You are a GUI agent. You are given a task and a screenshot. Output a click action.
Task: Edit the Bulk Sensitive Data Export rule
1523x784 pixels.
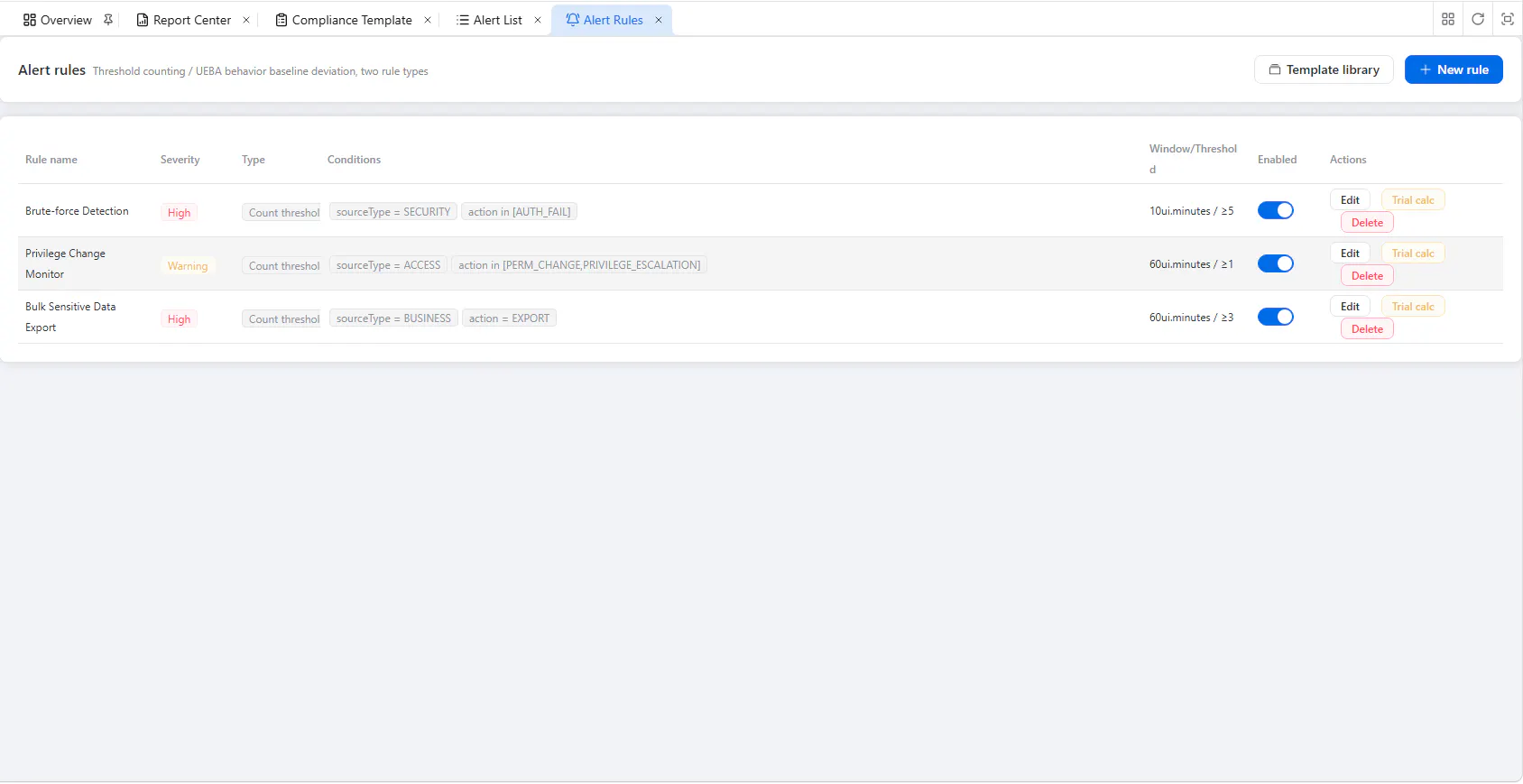(x=1350, y=307)
